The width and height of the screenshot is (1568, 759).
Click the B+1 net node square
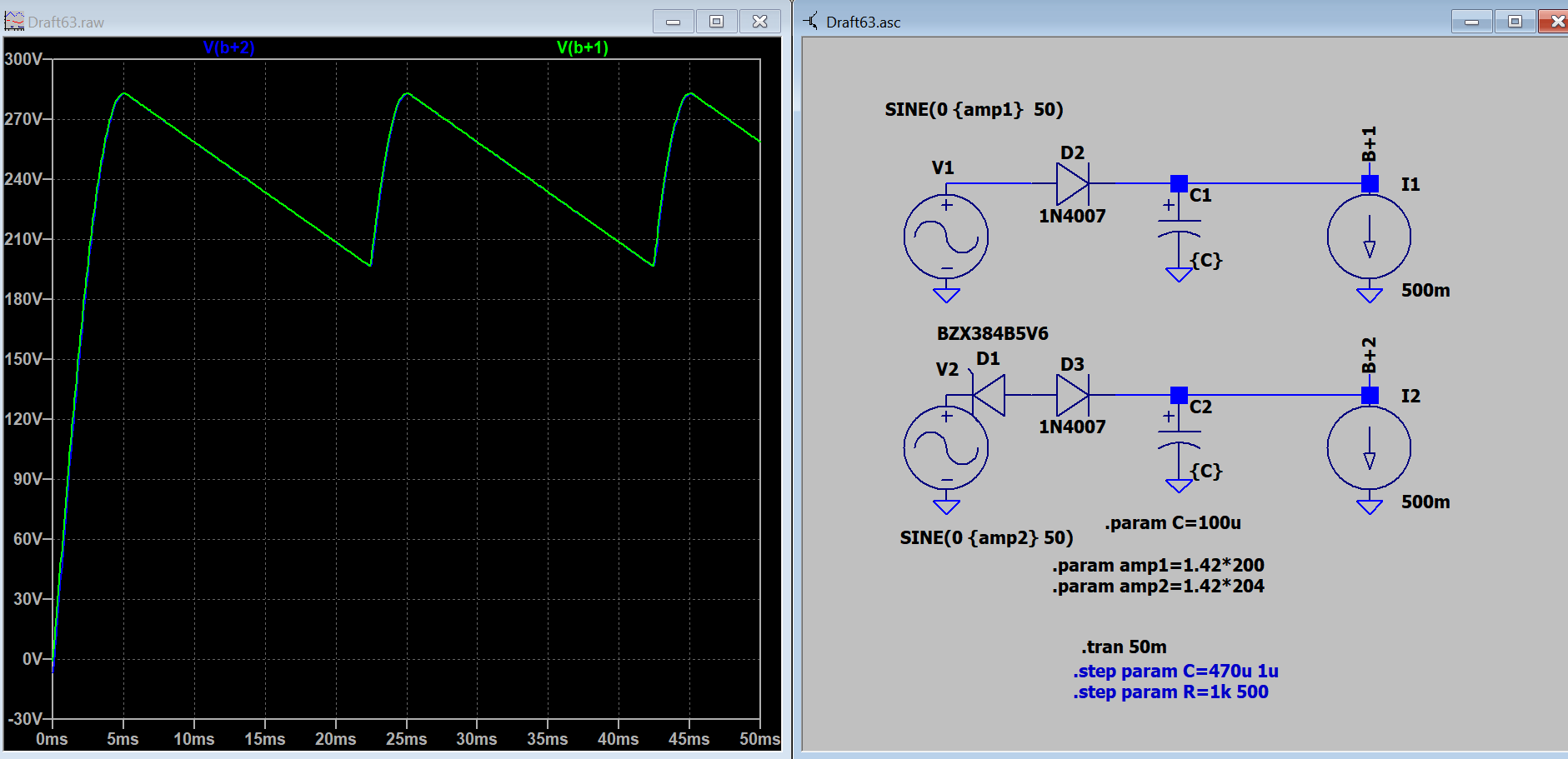(1369, 183)
